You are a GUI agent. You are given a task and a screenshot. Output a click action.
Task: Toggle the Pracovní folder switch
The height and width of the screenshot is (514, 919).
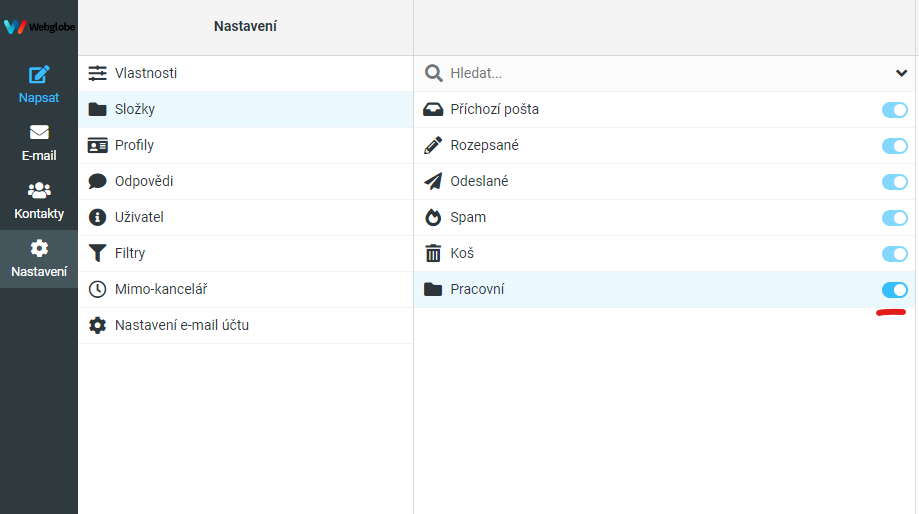(x=894, y=290)
